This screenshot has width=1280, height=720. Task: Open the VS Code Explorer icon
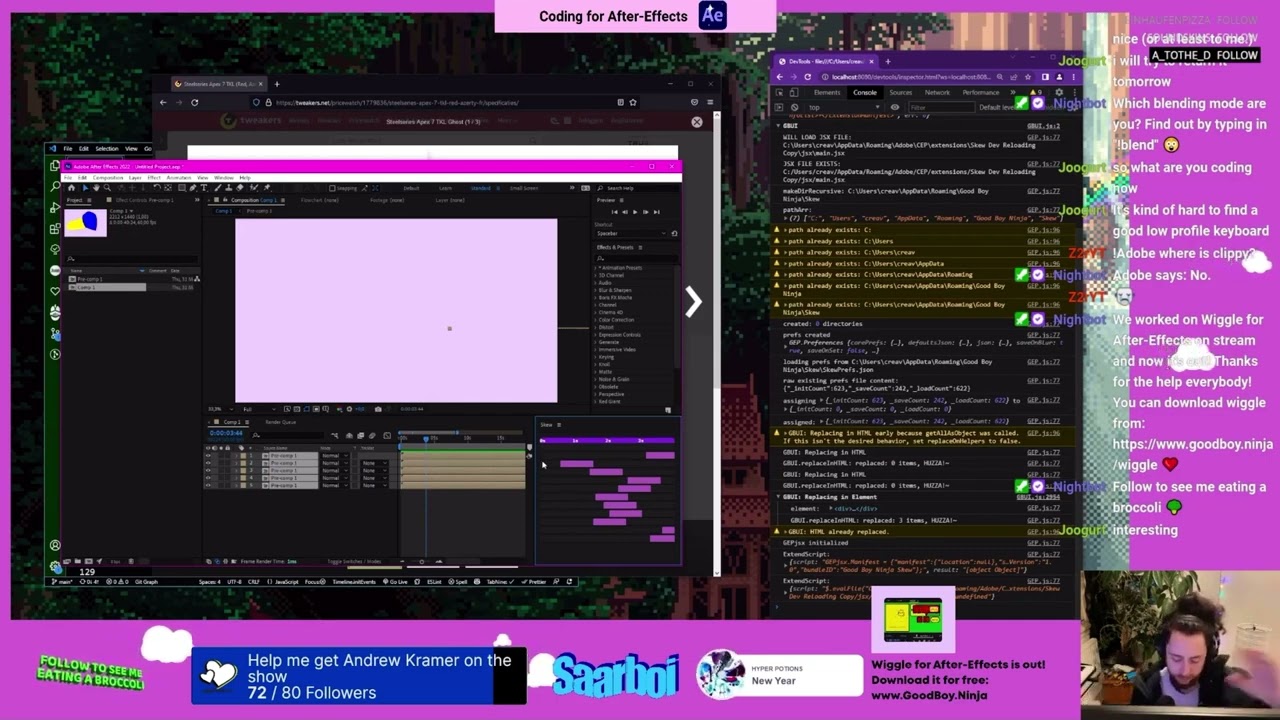(55, 165)
